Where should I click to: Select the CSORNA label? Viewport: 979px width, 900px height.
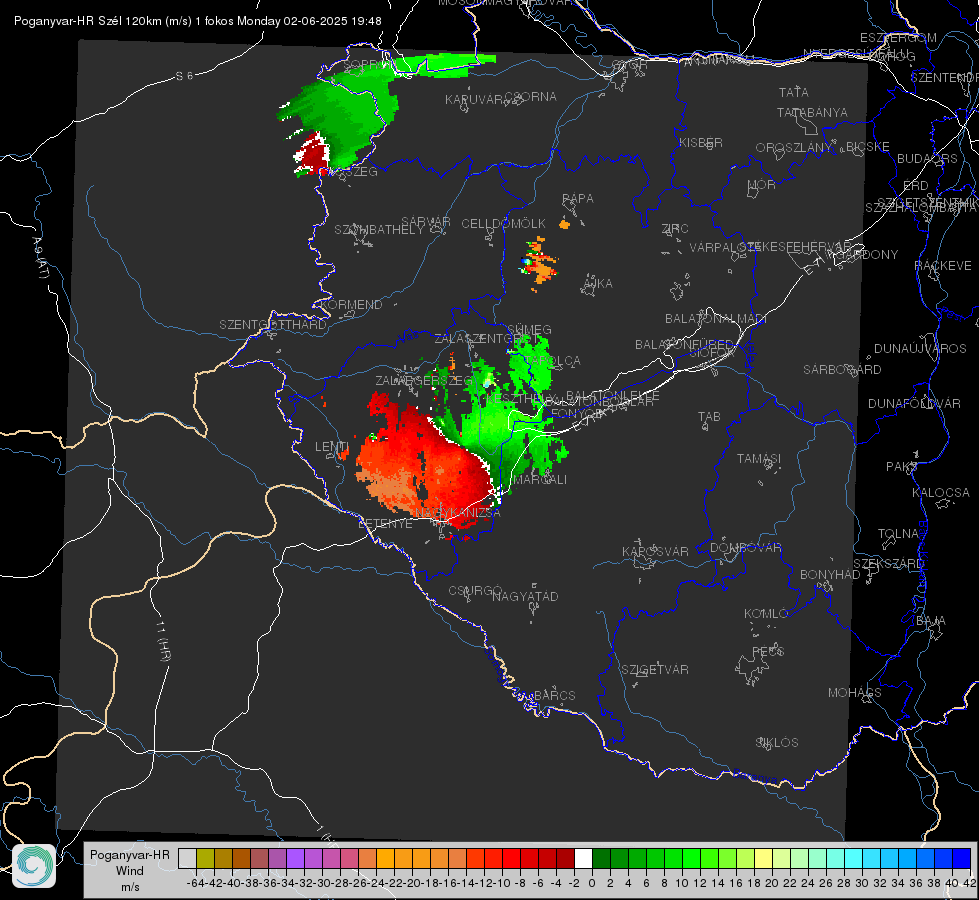coord(531,97)
